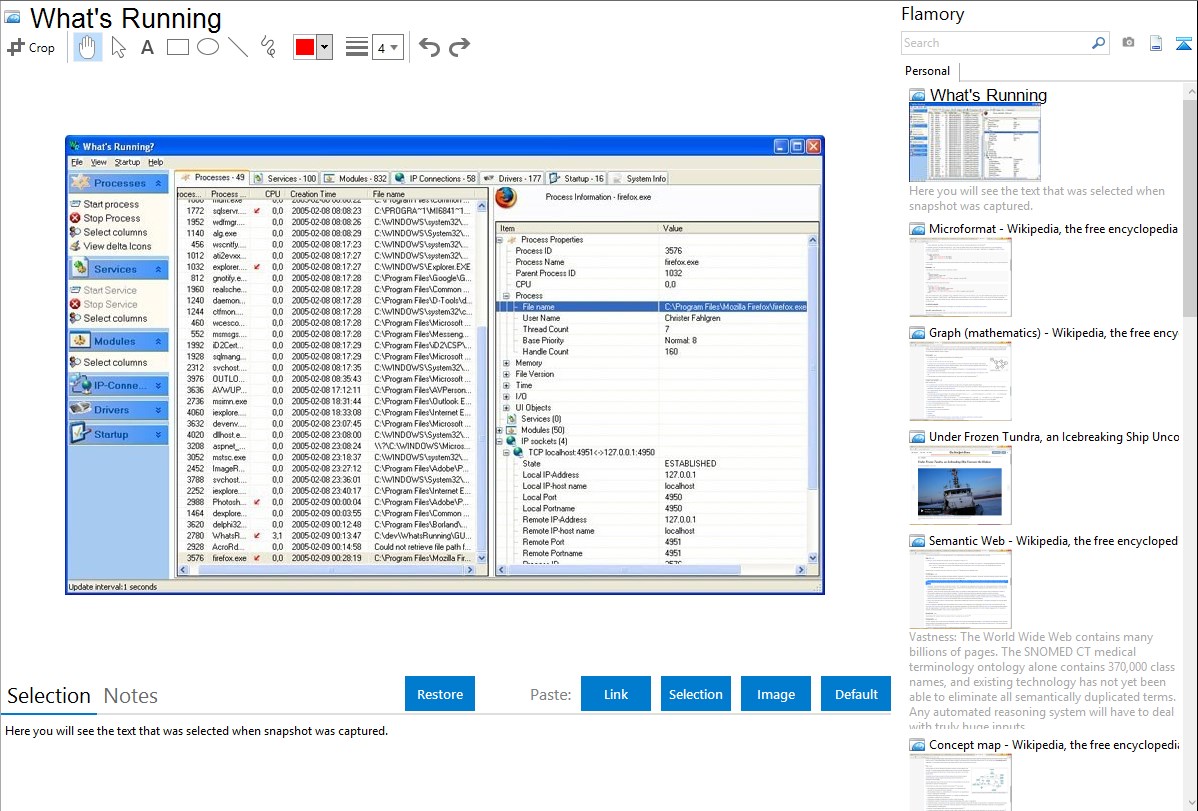The height and width of the screenshot is (811, 1198).
Task: Open the What's Running snapshot thumbnail
Action: tap(974, 144)
